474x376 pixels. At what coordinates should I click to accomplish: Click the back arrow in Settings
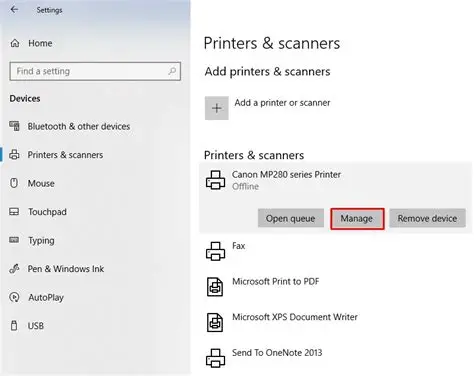click(x=14, y=10)
